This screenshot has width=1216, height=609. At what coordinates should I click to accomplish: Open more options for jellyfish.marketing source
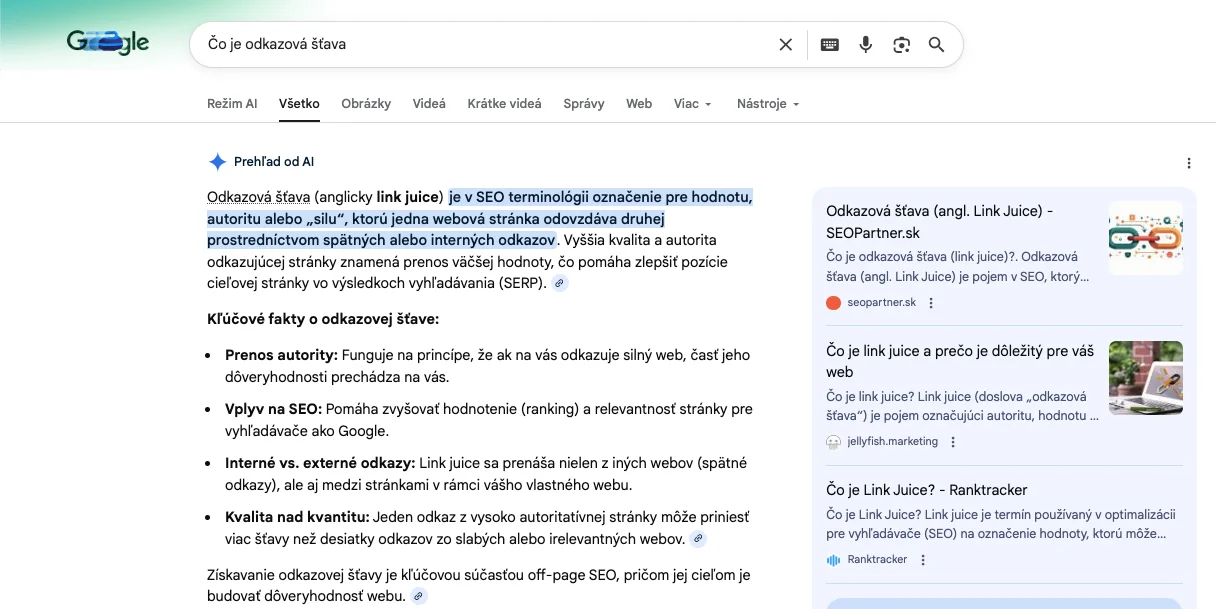(x=953, y=442)
